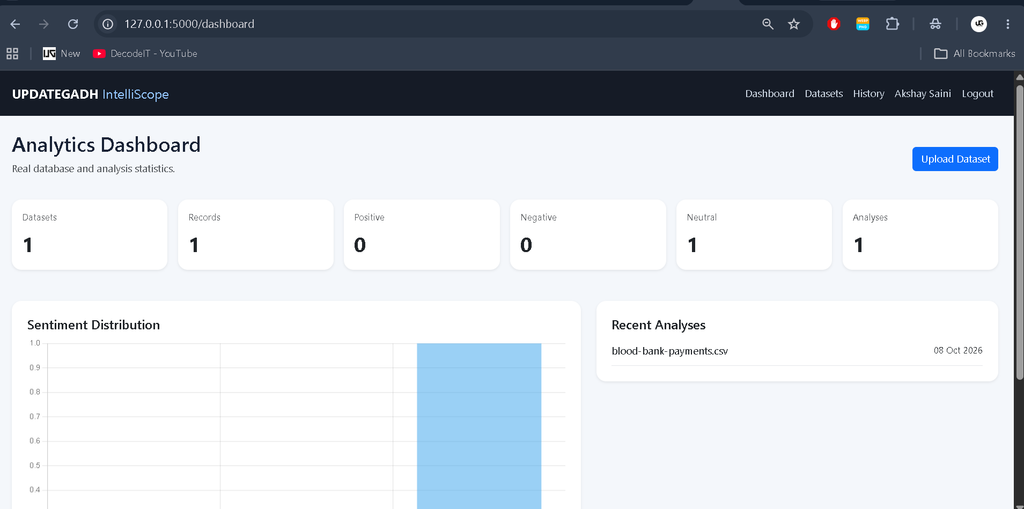Image resolution: width=1024 pixels, height=509 pixels.
Task: Reload the page with the refresh icon
Action: [73, 24]
